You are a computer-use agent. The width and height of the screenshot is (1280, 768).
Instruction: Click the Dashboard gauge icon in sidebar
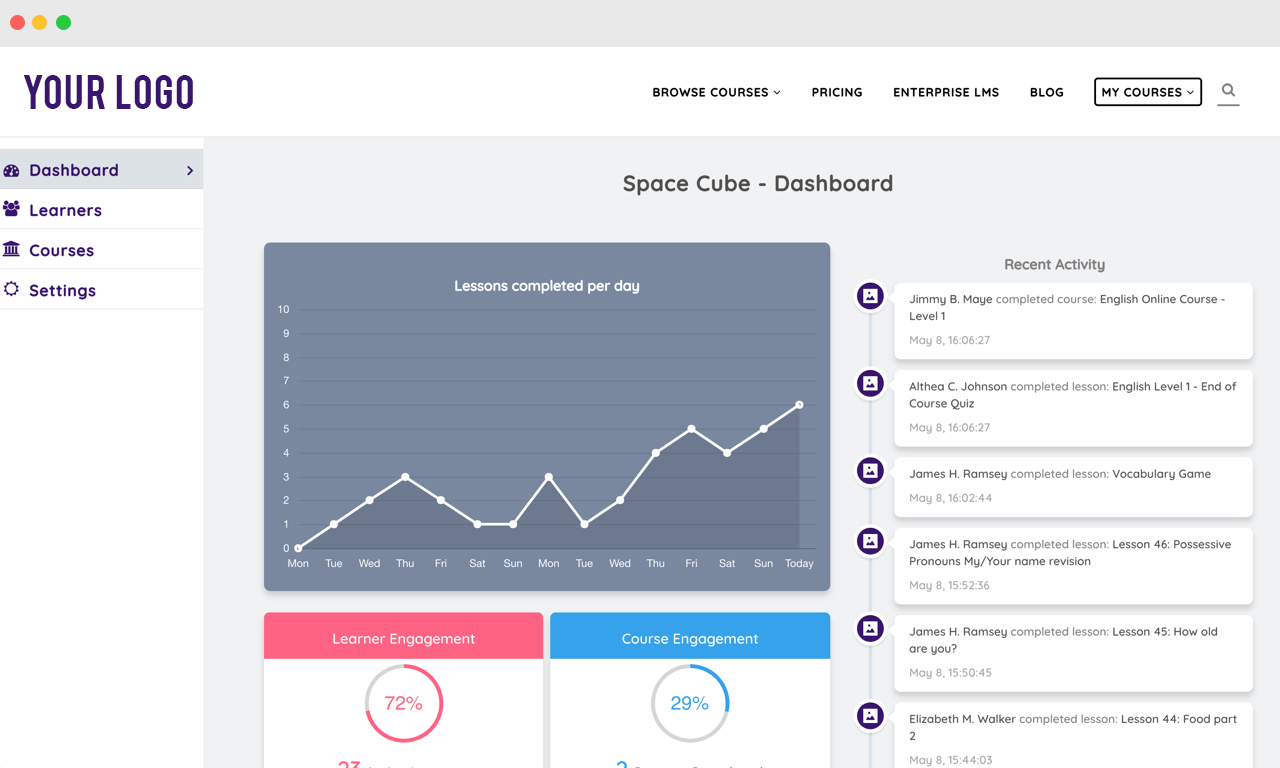(x=12, y=170)
